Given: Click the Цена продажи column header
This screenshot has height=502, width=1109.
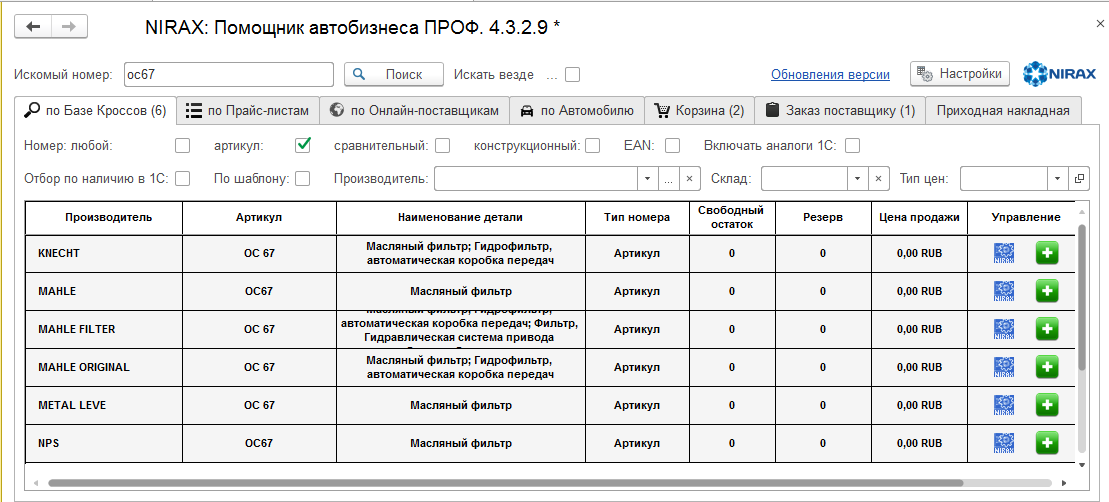Looking at the screenshot, I should tap(919, 218).
